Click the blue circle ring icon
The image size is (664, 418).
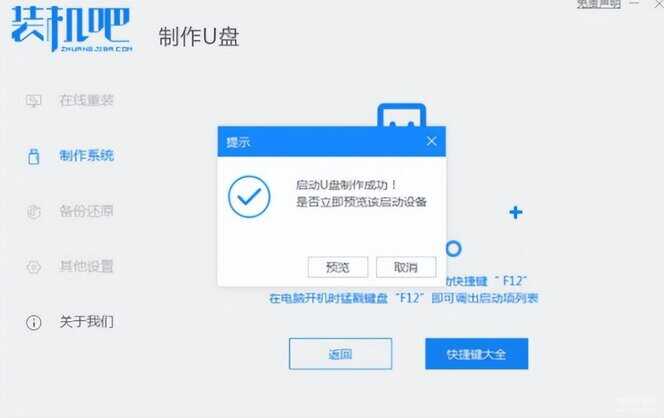point(453,249)
